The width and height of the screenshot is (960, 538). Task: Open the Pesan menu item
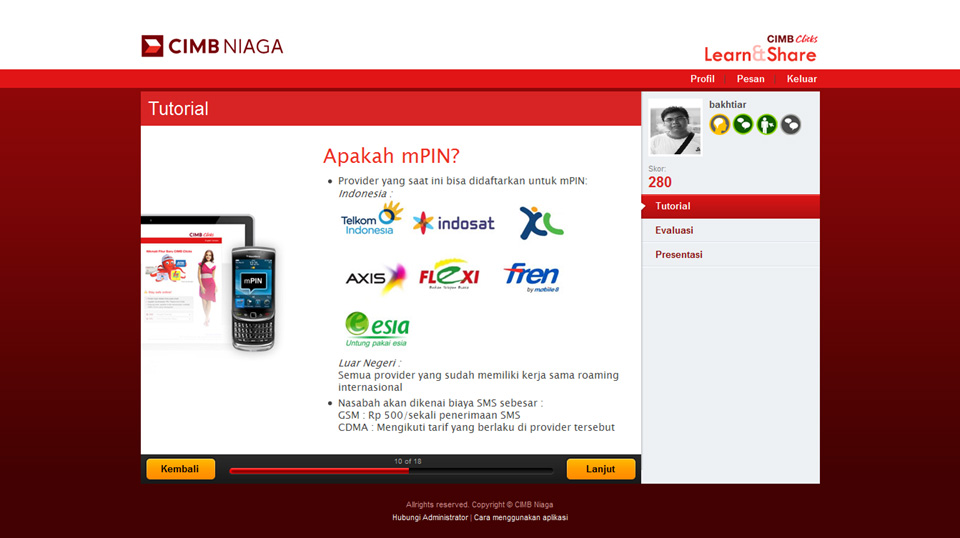pyautogui.click(x=751, y=79)
